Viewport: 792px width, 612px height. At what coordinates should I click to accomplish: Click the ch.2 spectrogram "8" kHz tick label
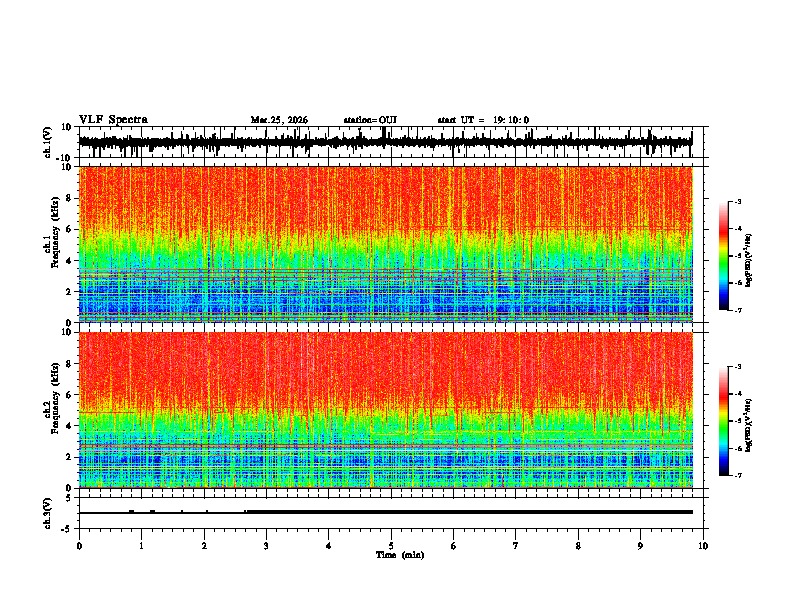click(69, 364)
